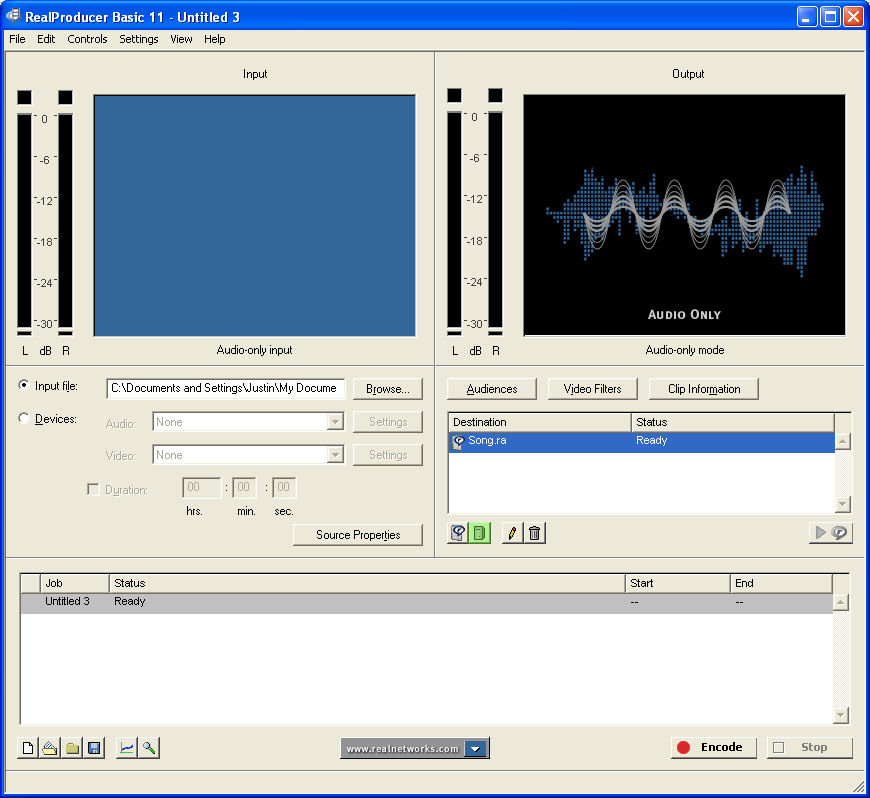870x798 pixels.
Task: Click the End column header
Action: 781,583
